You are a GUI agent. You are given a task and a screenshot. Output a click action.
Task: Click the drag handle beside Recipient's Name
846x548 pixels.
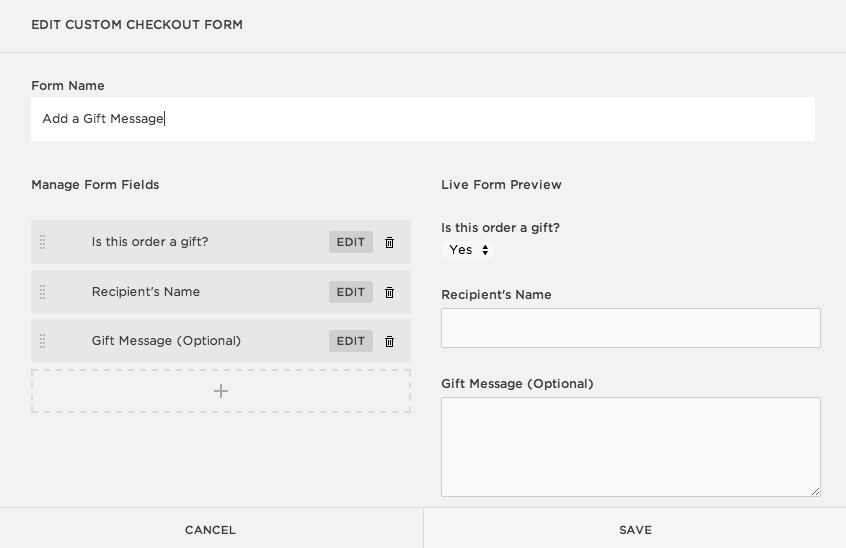43,292
